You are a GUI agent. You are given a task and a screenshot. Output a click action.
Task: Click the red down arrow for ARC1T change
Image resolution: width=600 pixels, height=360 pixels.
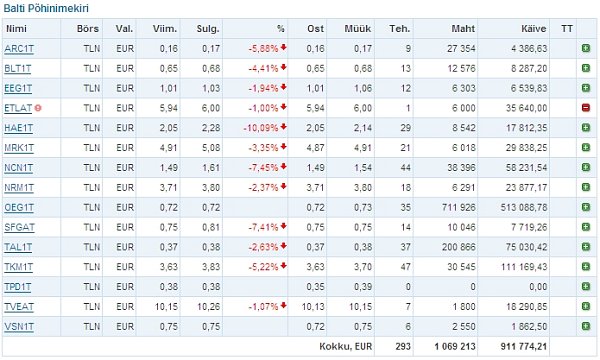click(x=283, y=47)
